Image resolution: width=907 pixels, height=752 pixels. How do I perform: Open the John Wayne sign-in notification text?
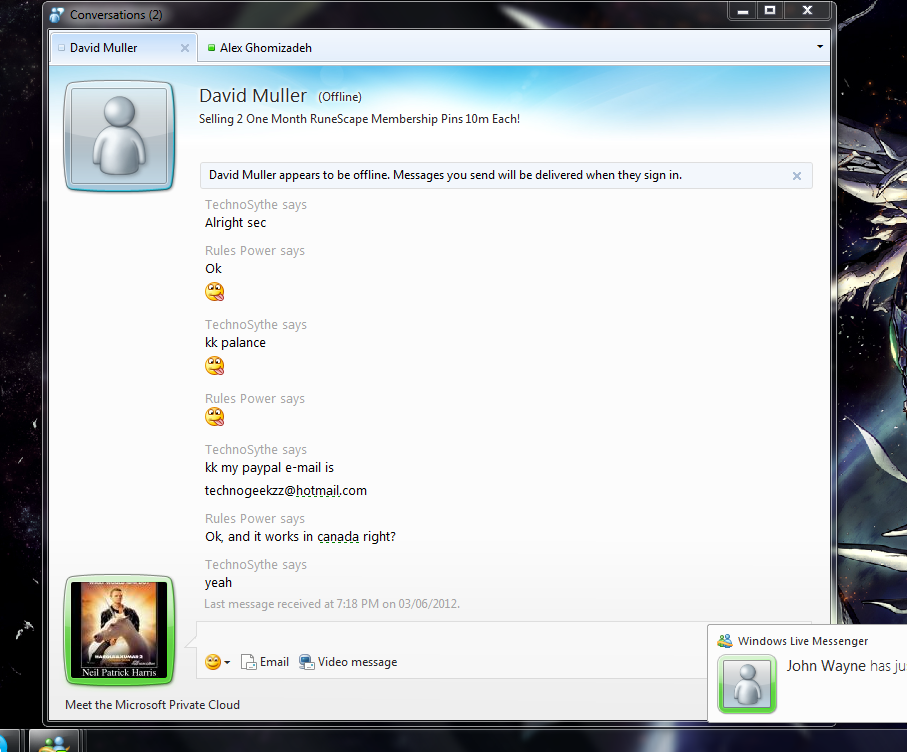pyautogui.click(x=846, y=666)
